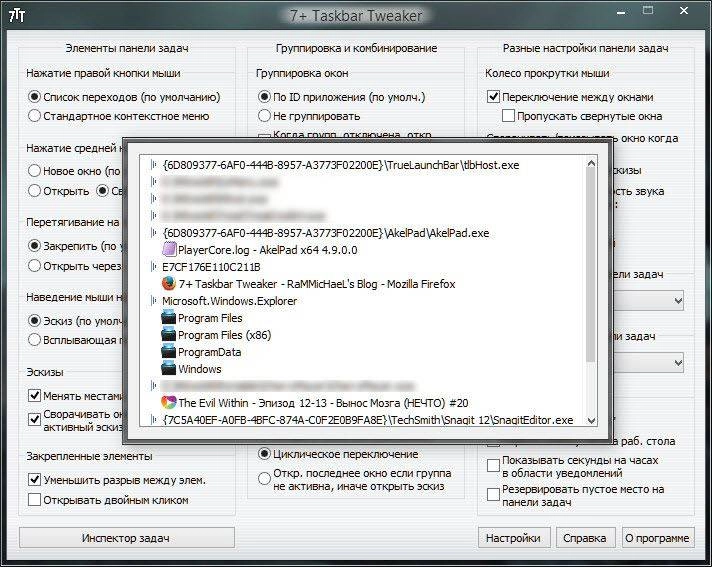Minimize the 7+ Taskbar Tweaker window
The width and height of the screenshot is (712, 567).
point(621,12)
